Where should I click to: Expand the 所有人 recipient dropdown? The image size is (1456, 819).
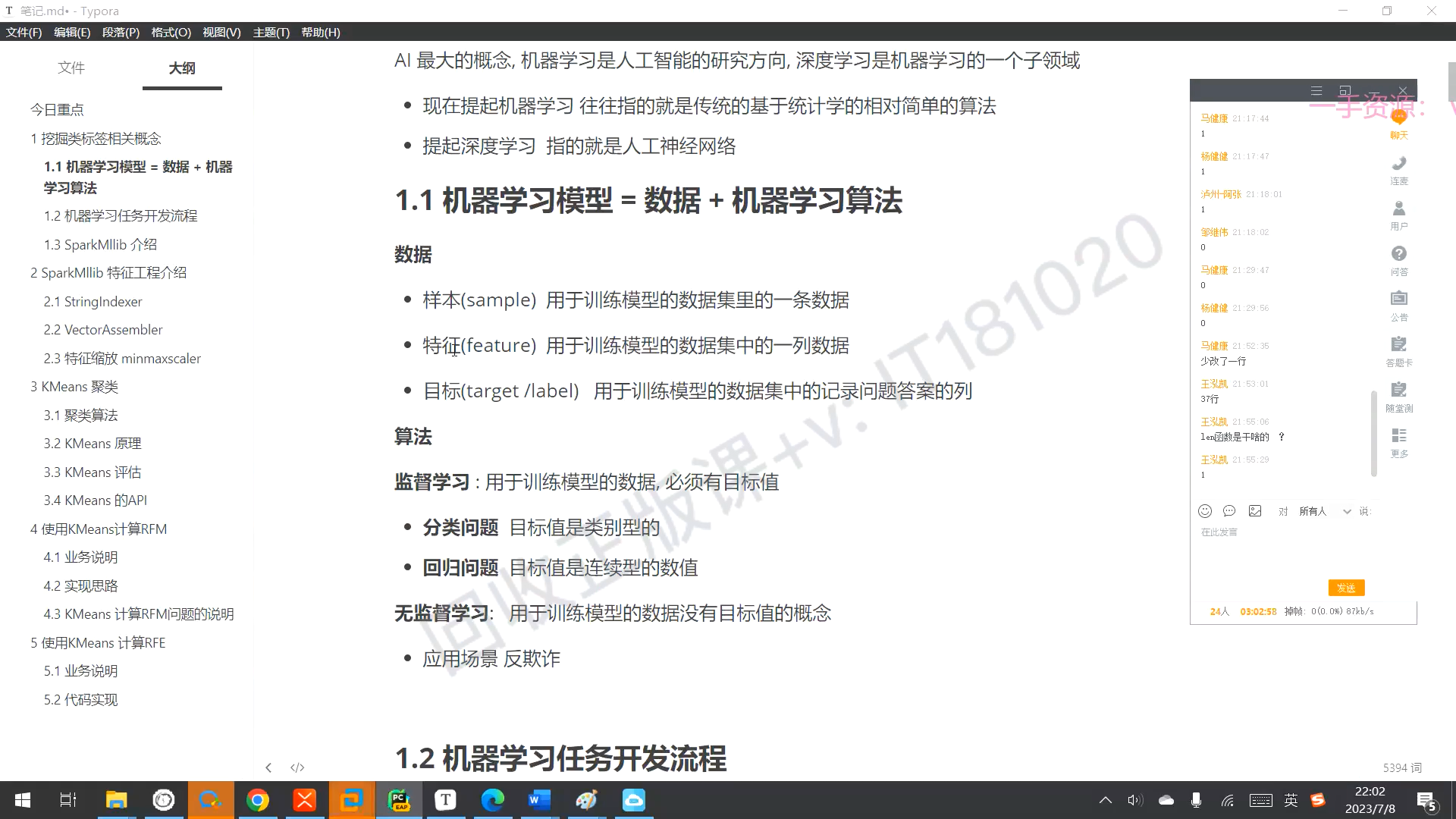(1347, 511)
